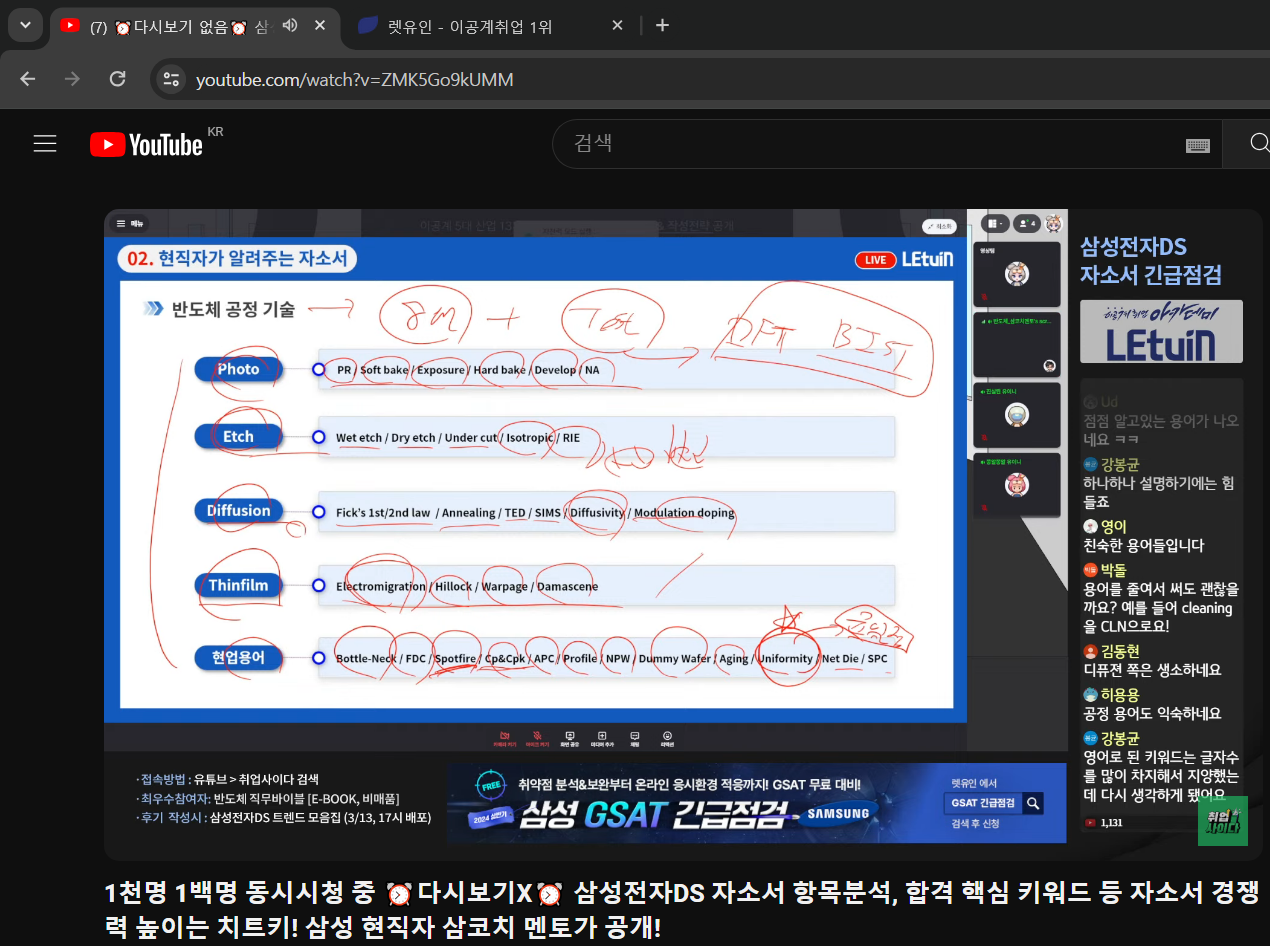Screen dimensions: 1270x946
Task: Open the layout view dropdown in the meeting
Action: 994,224
